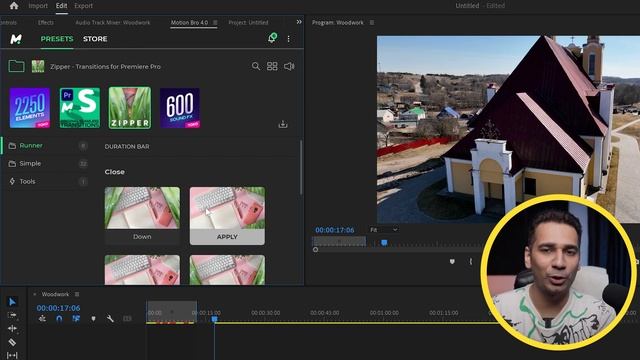The image size is (640, 360).
Task: Click the presets list vertical scrollbar
Action: (x=301, y=167)
